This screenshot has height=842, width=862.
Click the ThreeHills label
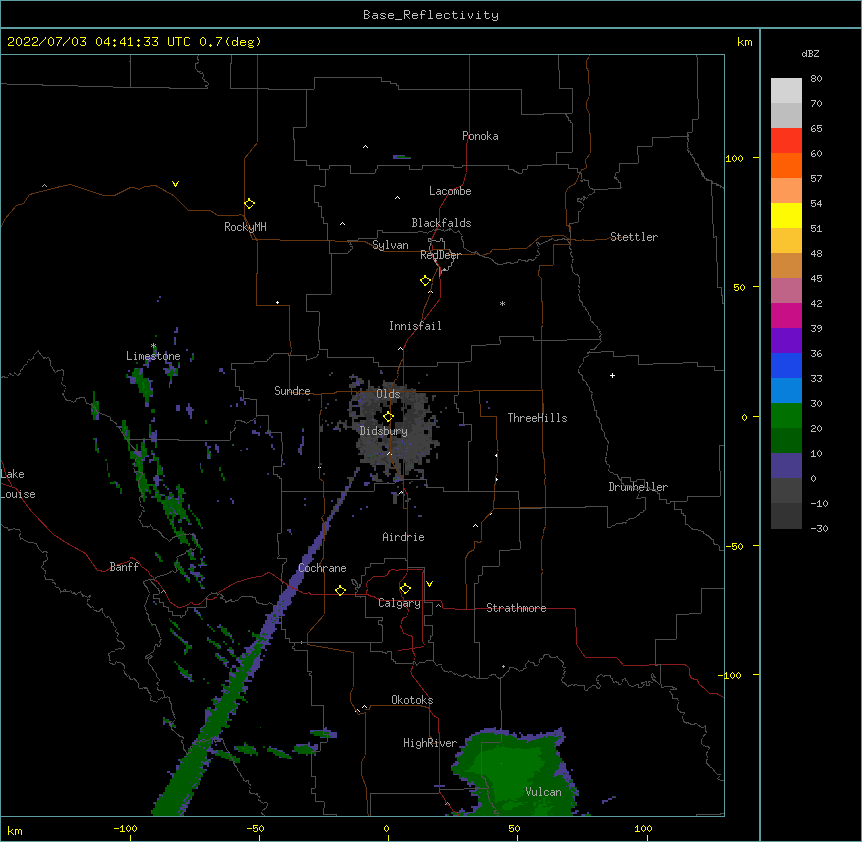tap(537, 418)
